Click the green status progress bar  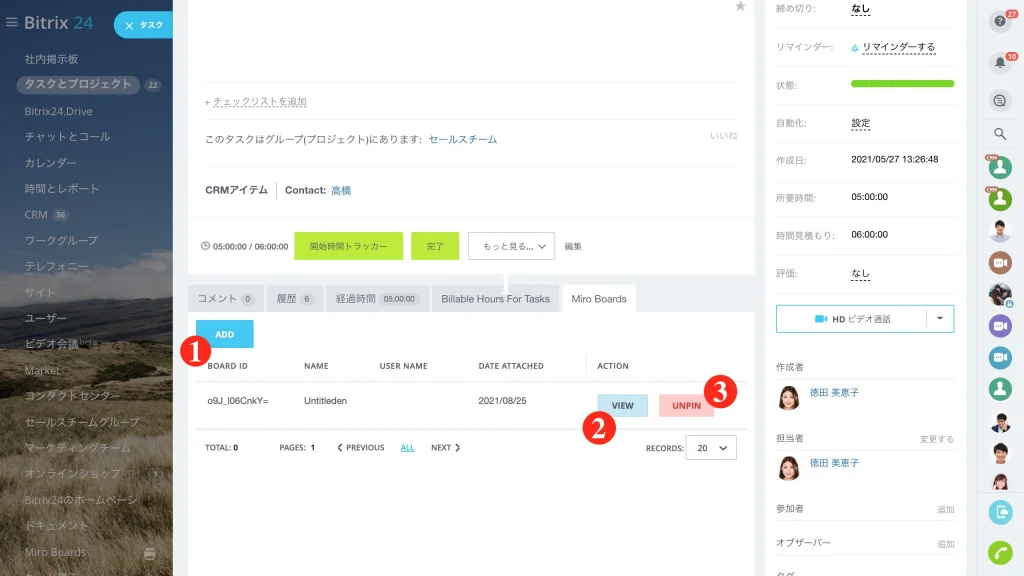coord(902,84)
